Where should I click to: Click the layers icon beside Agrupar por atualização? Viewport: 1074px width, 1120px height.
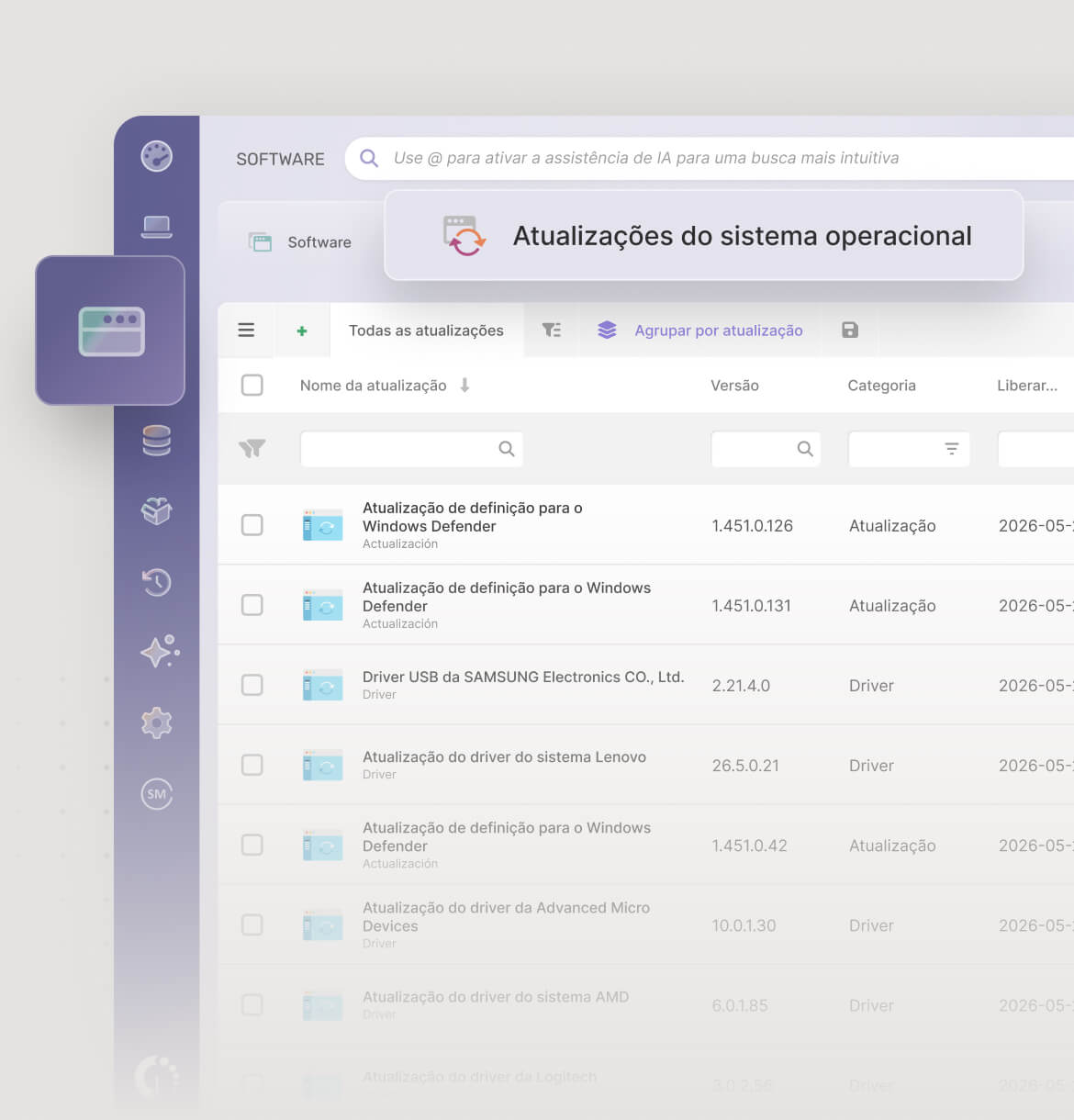click(607, 330)
